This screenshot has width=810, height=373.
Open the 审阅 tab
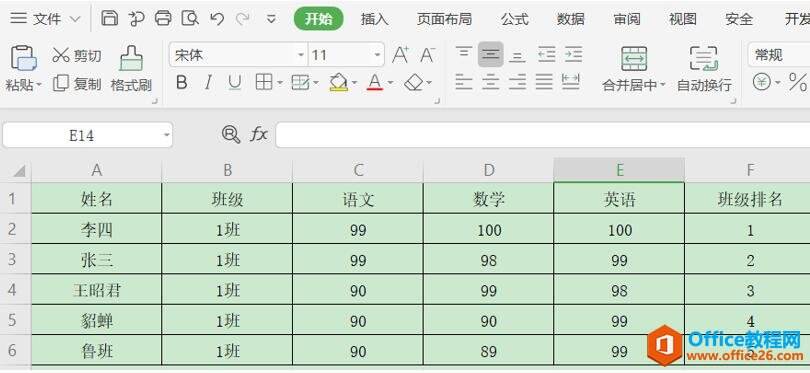coord(627,19)
